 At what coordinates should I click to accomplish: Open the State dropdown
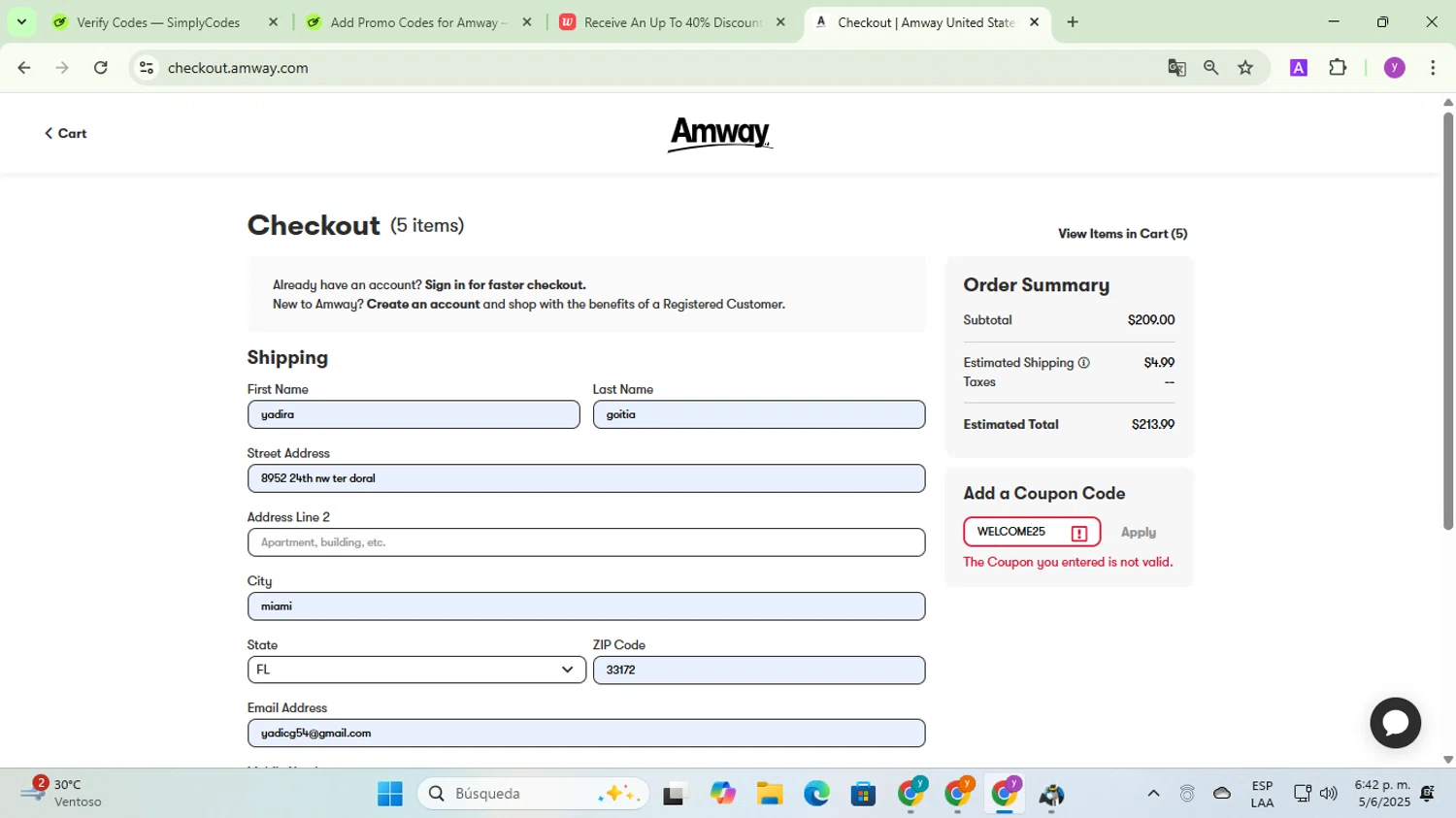coord(416,671)
